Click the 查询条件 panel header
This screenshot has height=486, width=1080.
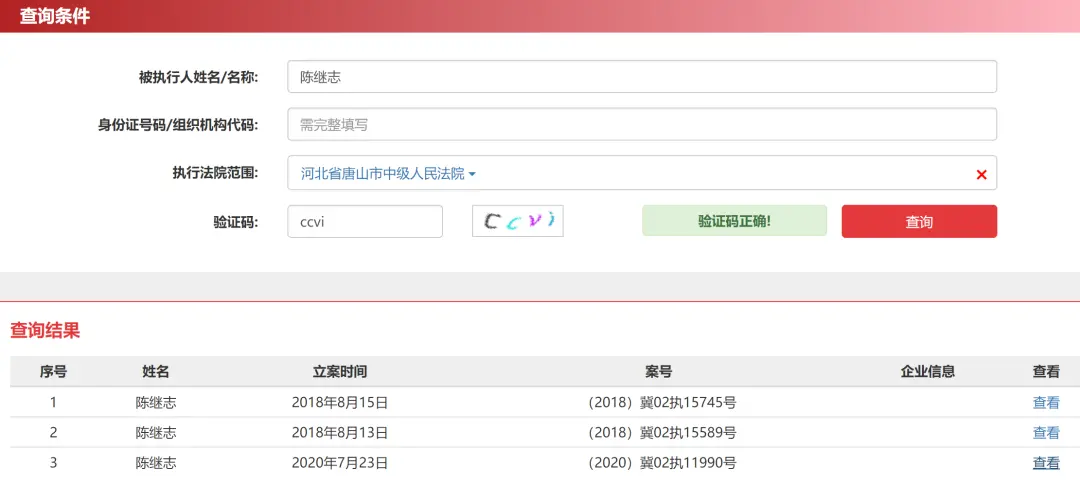coord(55,16)
